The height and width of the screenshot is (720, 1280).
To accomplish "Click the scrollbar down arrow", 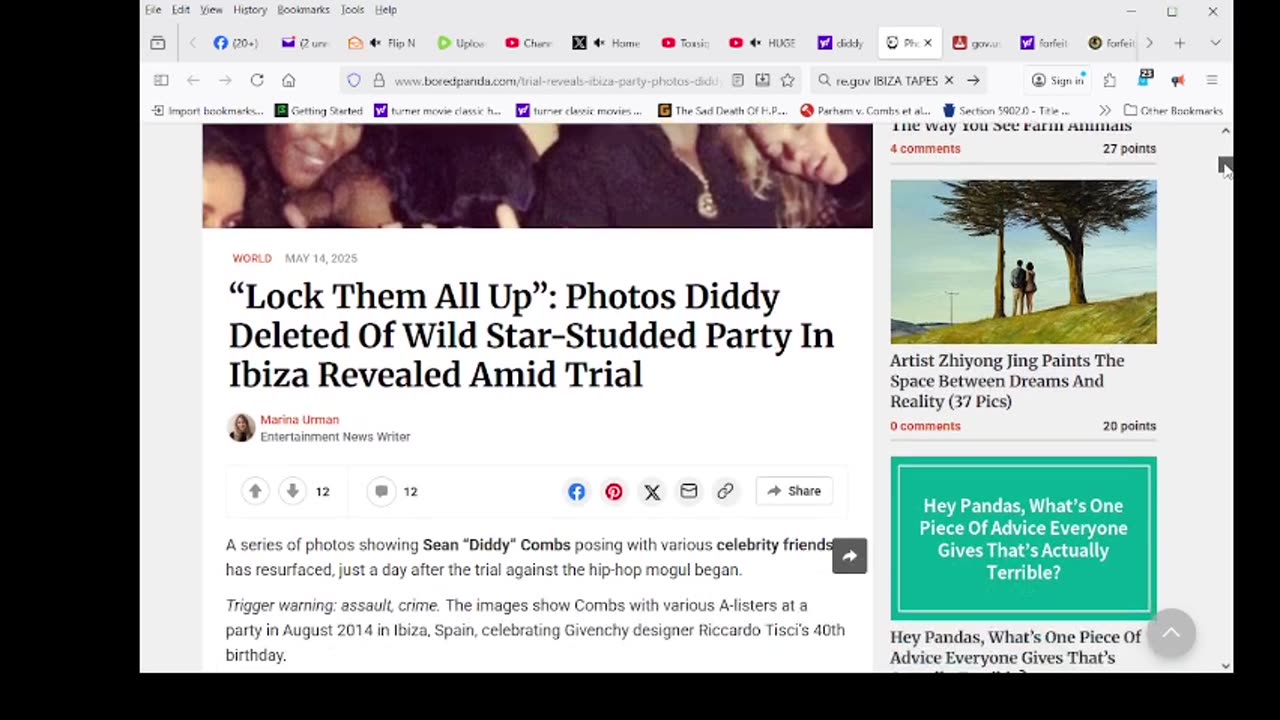I will click(1226, 665).
